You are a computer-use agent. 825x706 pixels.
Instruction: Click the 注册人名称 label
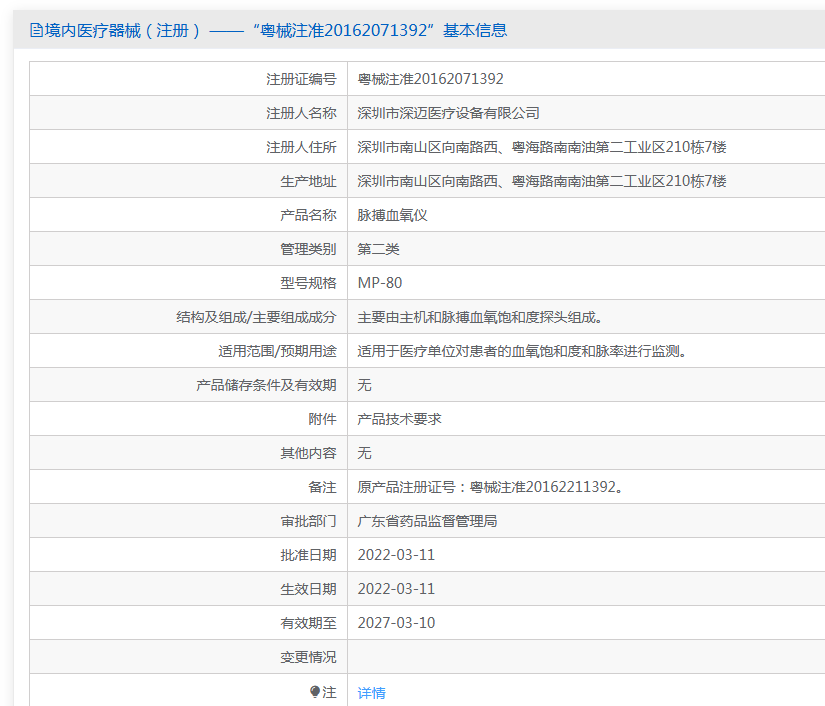tap(301, 113)
